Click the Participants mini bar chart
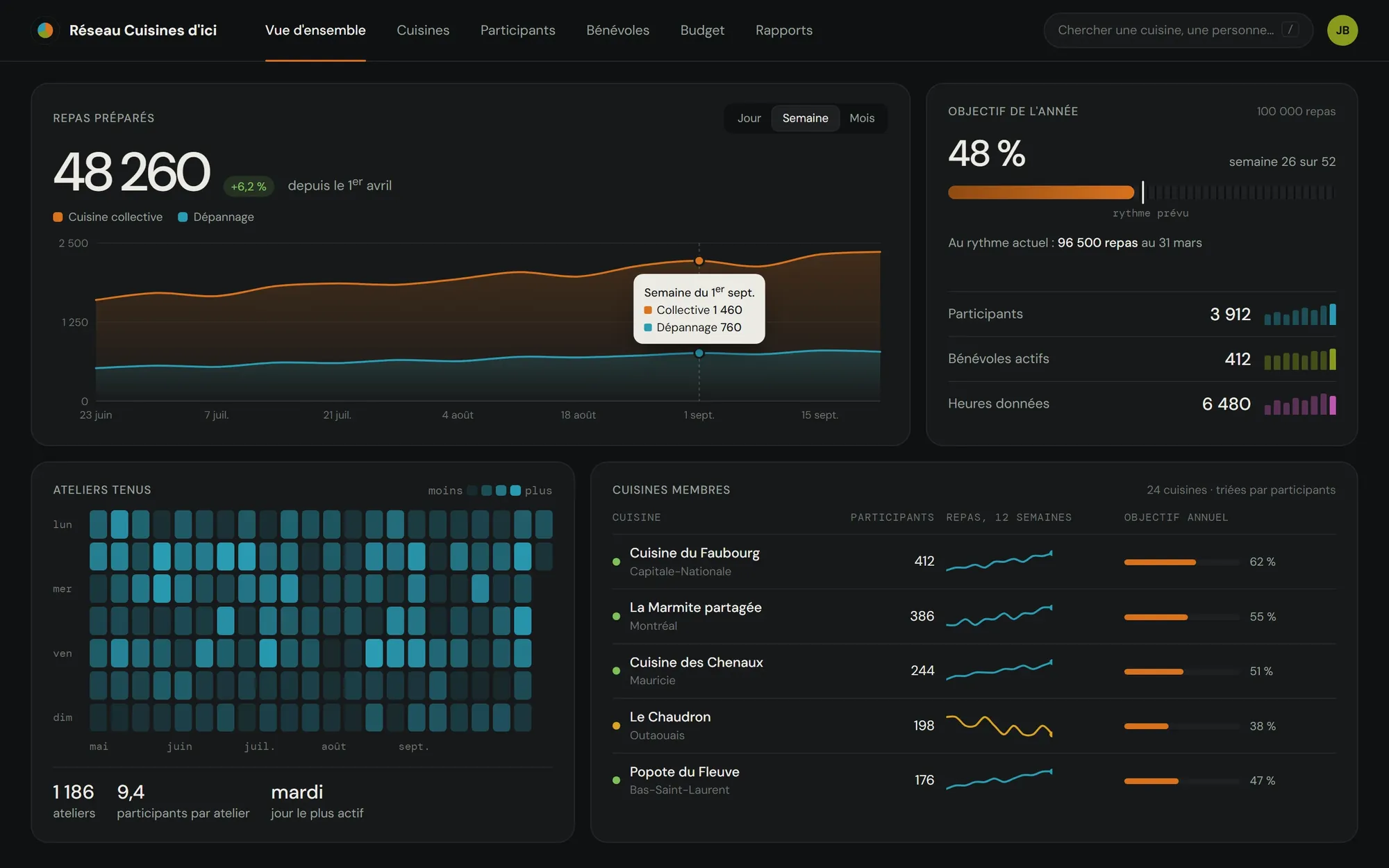The width and height of the screenshot is (1389, 868). point(1299,315)
